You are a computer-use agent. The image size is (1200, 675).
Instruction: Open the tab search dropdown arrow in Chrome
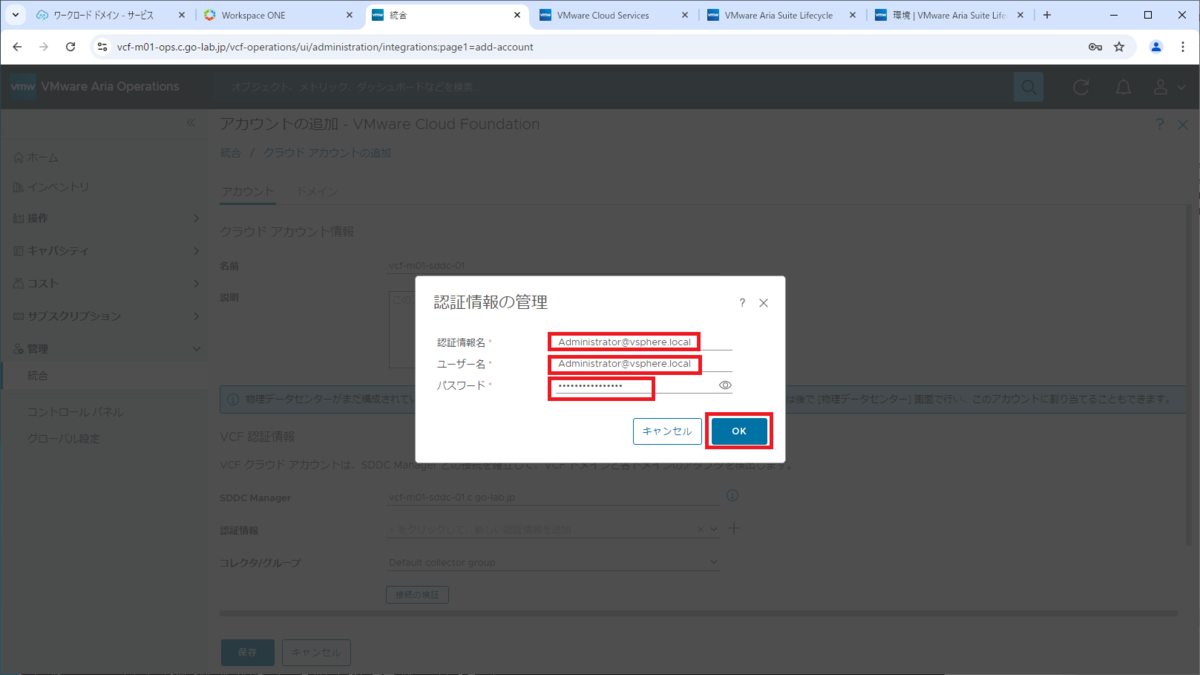pos(15,15)
